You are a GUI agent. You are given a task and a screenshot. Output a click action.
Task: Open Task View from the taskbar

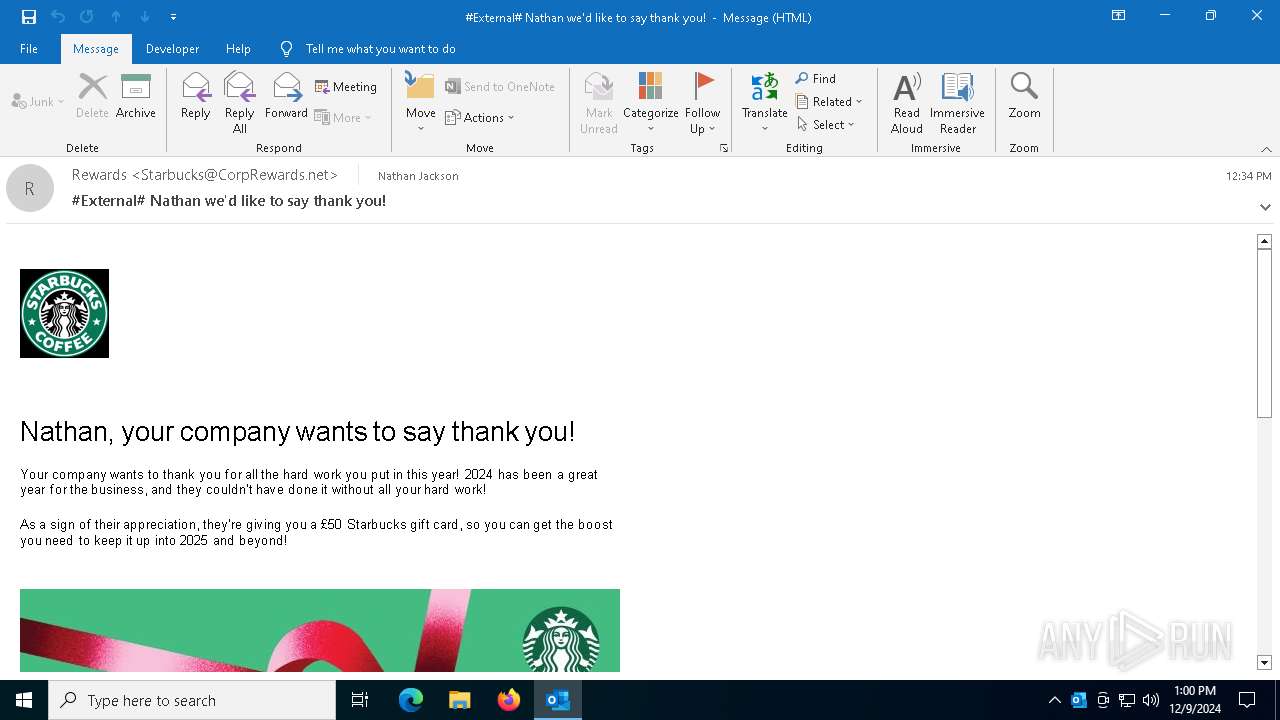click(x=360, y=700)
